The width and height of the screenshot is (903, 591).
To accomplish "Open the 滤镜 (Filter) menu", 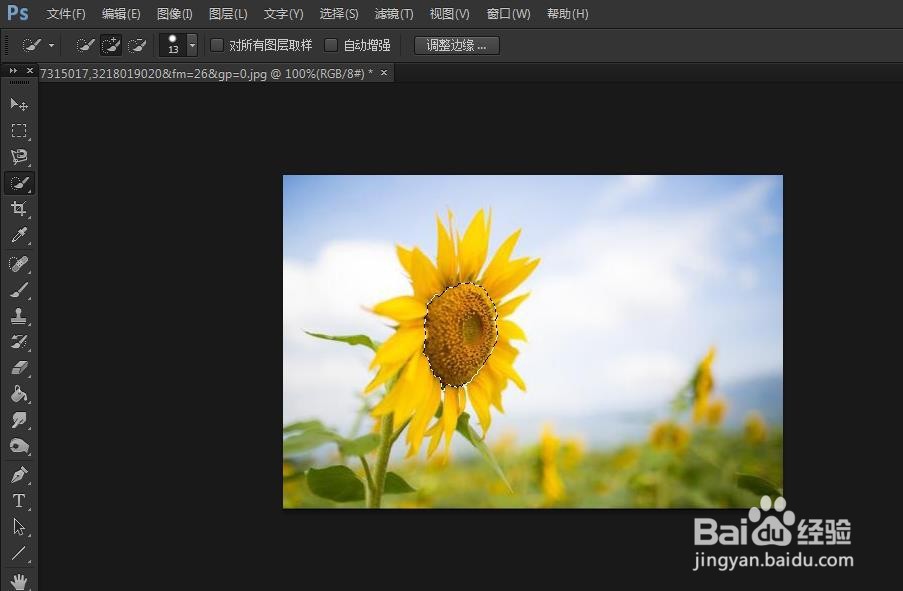I will (x=393, y=13).
